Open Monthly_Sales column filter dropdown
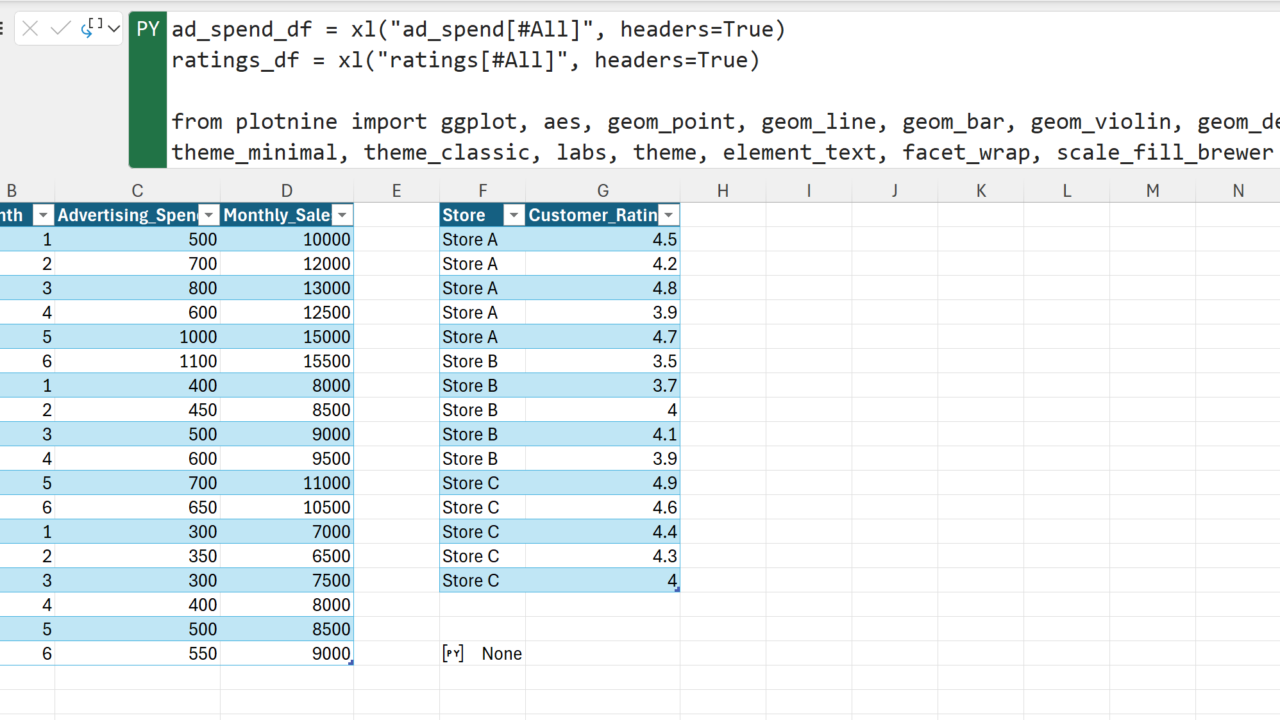 click(x=342, y=215)
